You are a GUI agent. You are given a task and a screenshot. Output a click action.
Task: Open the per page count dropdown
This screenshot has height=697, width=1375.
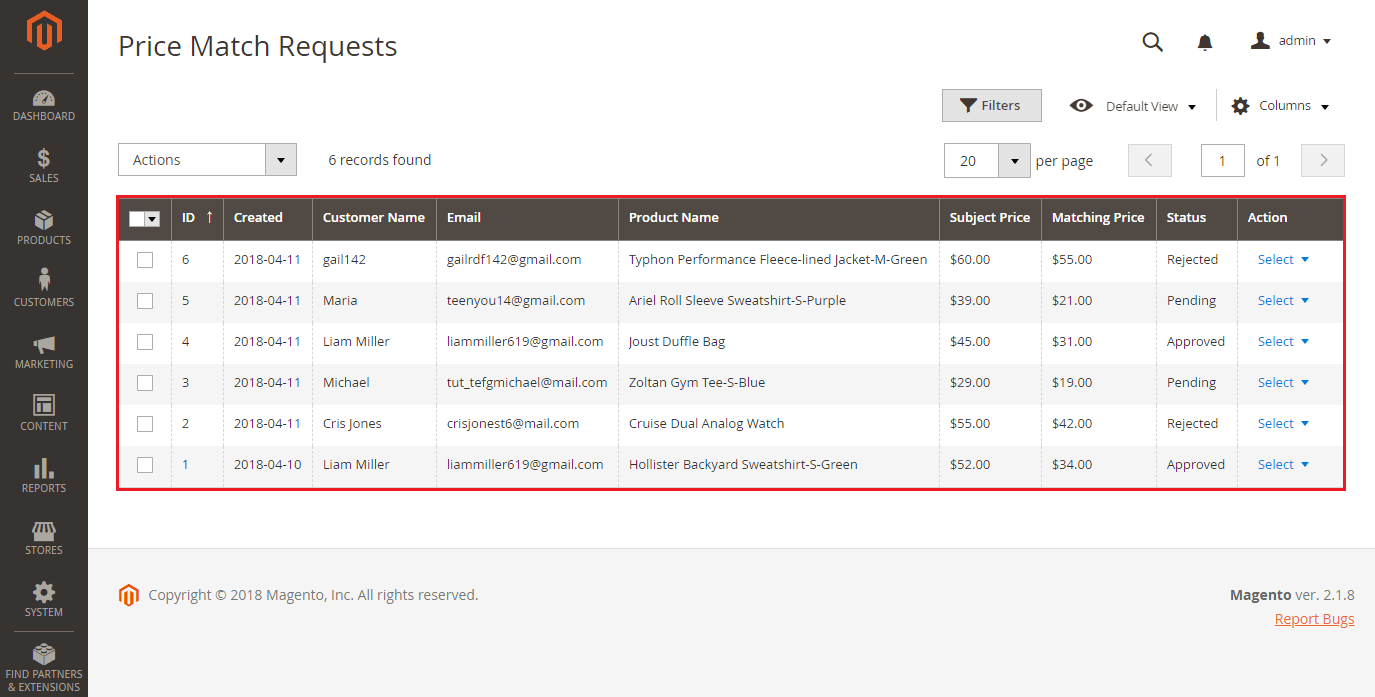1014,160
